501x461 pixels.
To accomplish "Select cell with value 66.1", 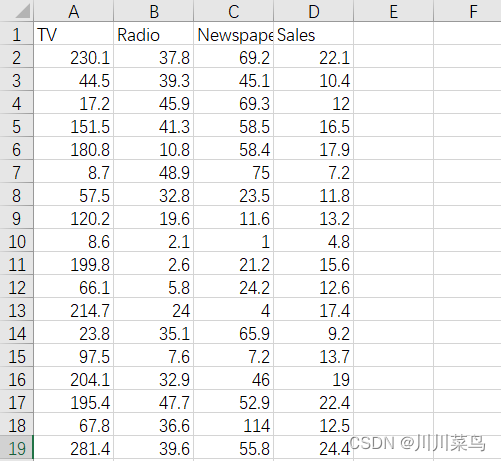I will [x=74, y=287].
